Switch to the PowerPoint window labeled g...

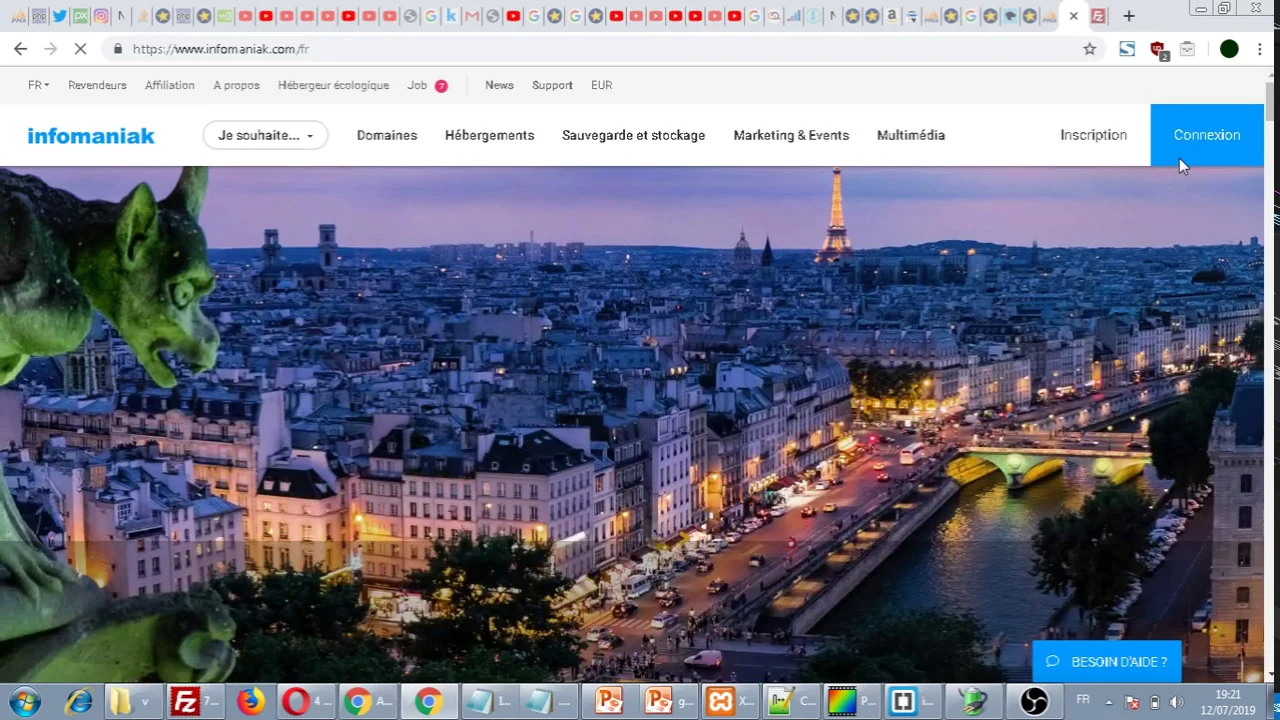[x=668, y=701]
